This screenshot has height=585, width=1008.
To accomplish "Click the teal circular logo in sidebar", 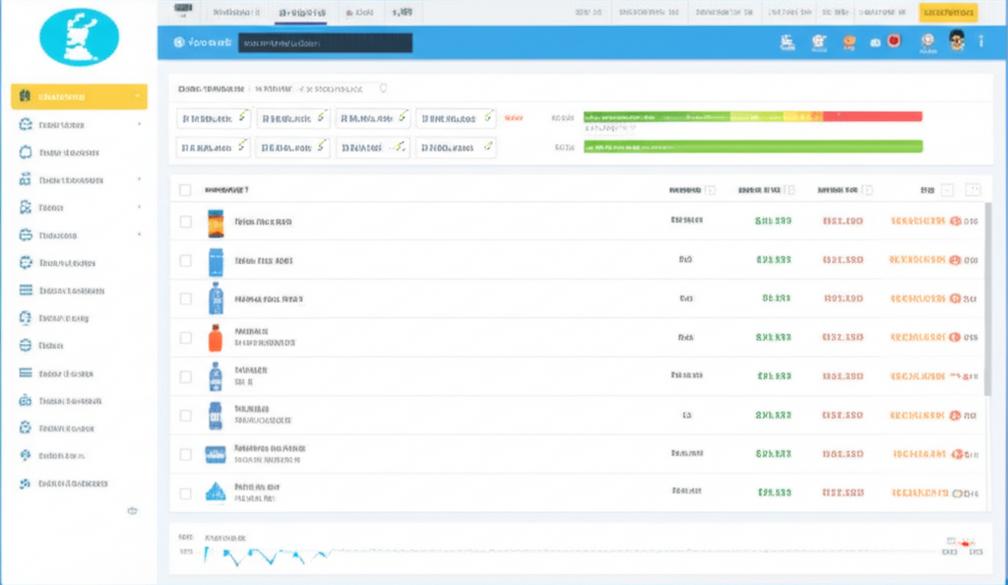I will [x=79, y=37].
